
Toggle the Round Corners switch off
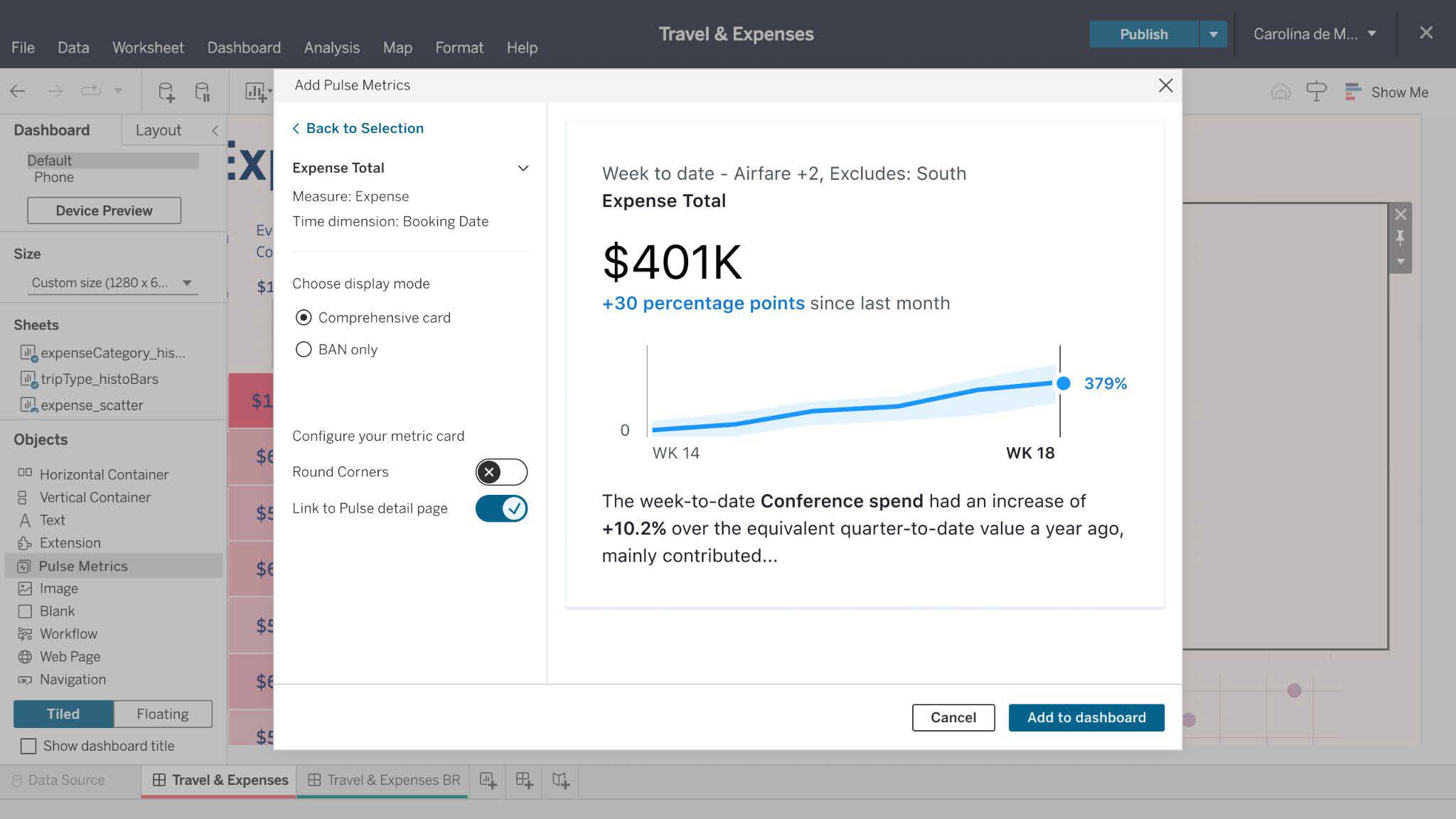(x=500, y=472)
